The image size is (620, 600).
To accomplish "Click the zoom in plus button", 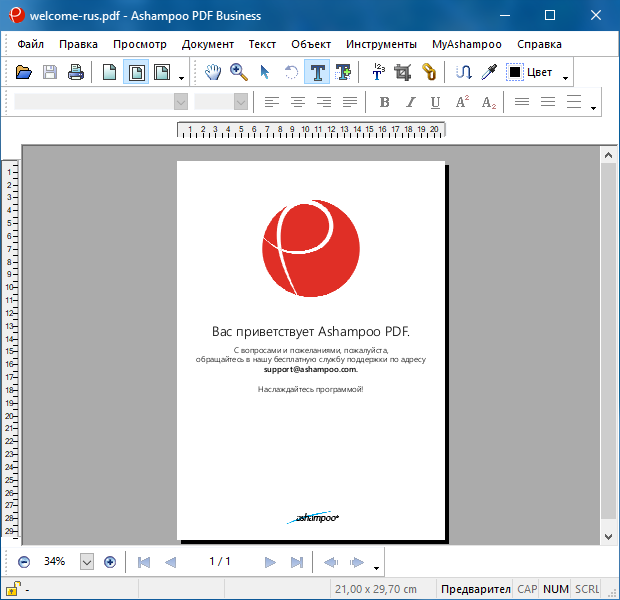I will tap(110, 562).
